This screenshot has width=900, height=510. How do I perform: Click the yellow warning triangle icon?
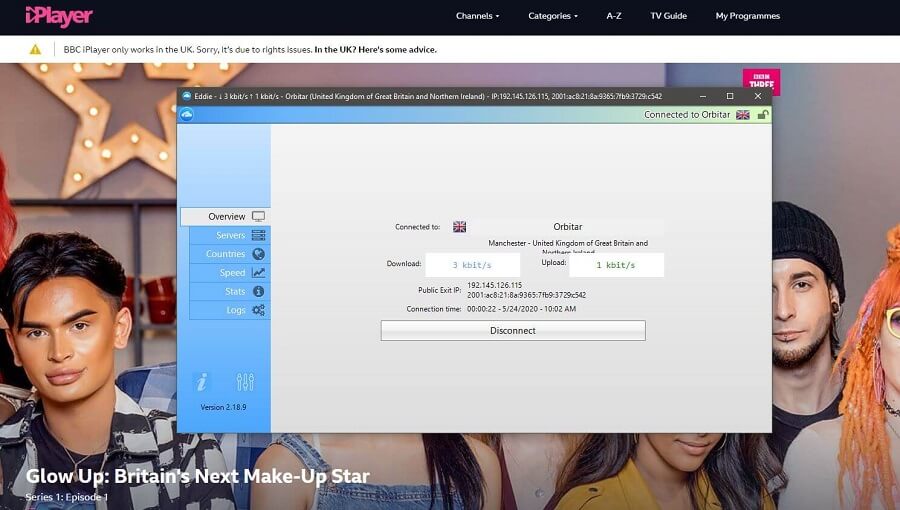36,49
